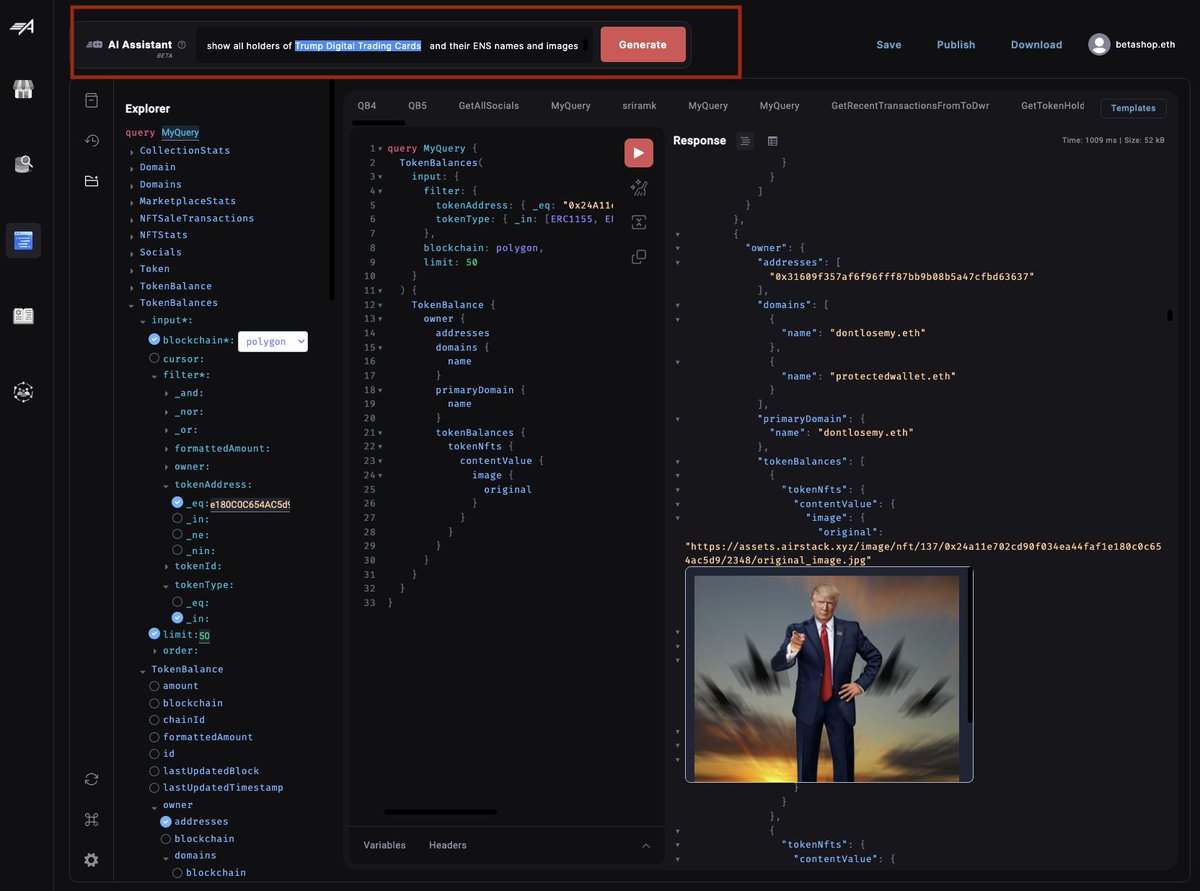Open the community group sidebar icon
This screenshot has width=1200, height=891.
point(23,392)
